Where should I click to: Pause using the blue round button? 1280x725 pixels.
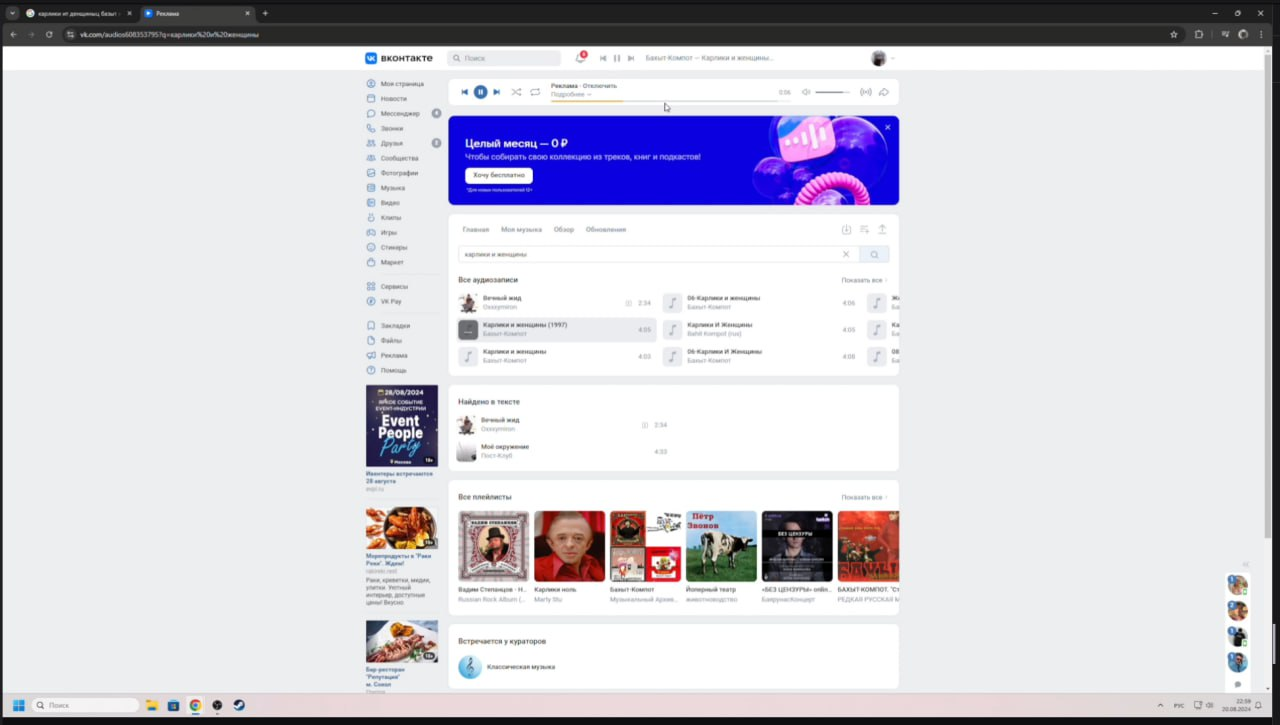480,92
